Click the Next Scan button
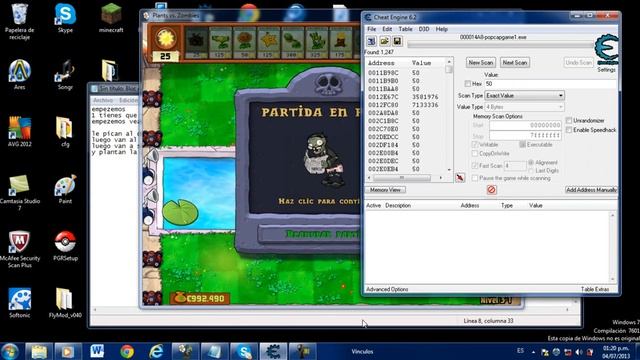The width and height of the screenshot is (640, 360). tap(515, 62)
